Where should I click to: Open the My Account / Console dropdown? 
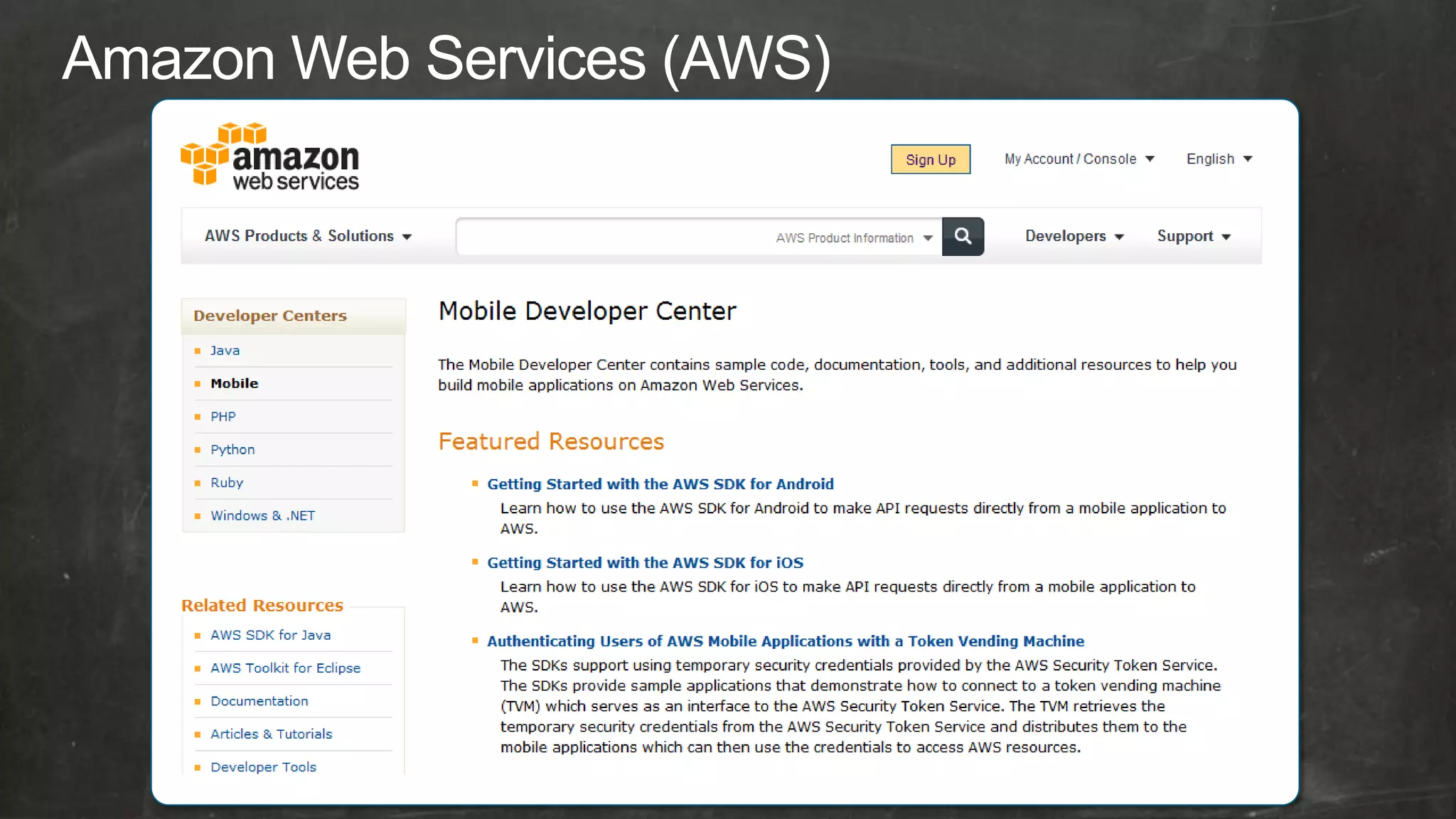coord(1078,159)
